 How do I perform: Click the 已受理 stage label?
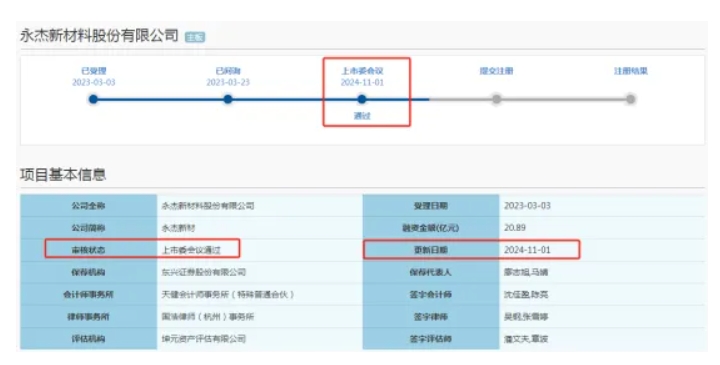94,71
